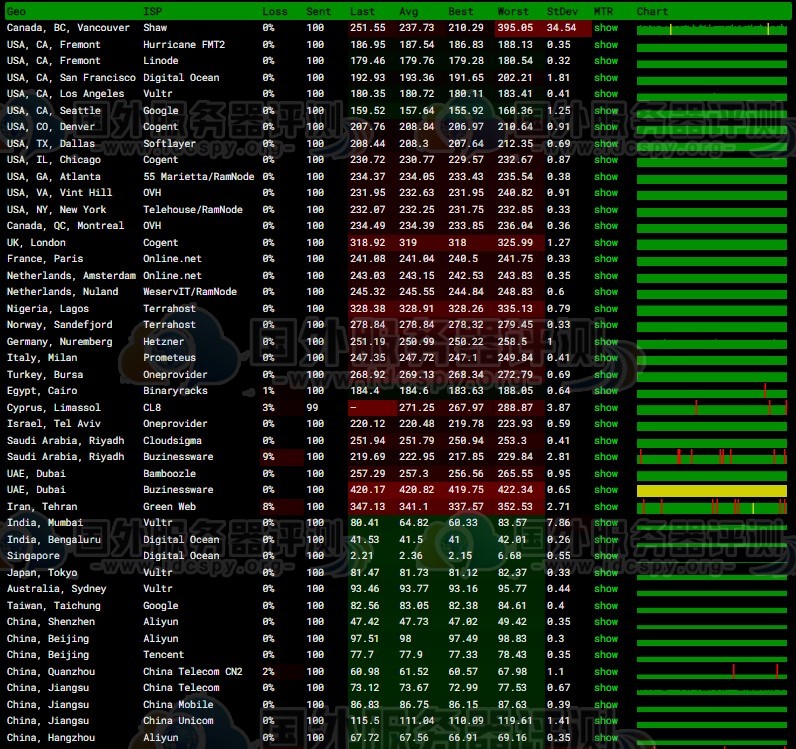This screenshot has width=796, height=749.
Task: Open 'show' link for Jiangsu China Mobile
Action: pos(606,705)
